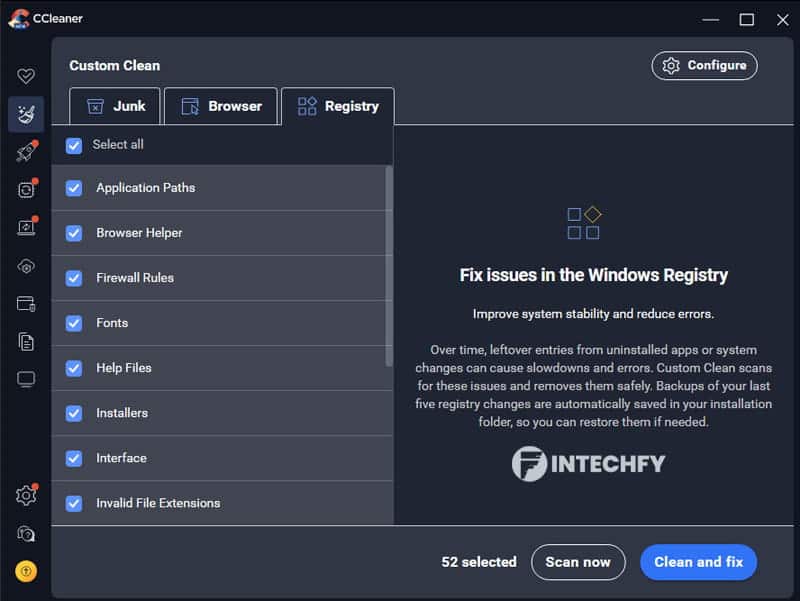
Task: Open the Software Updater sidebar icon
Action: click(26, 190)
